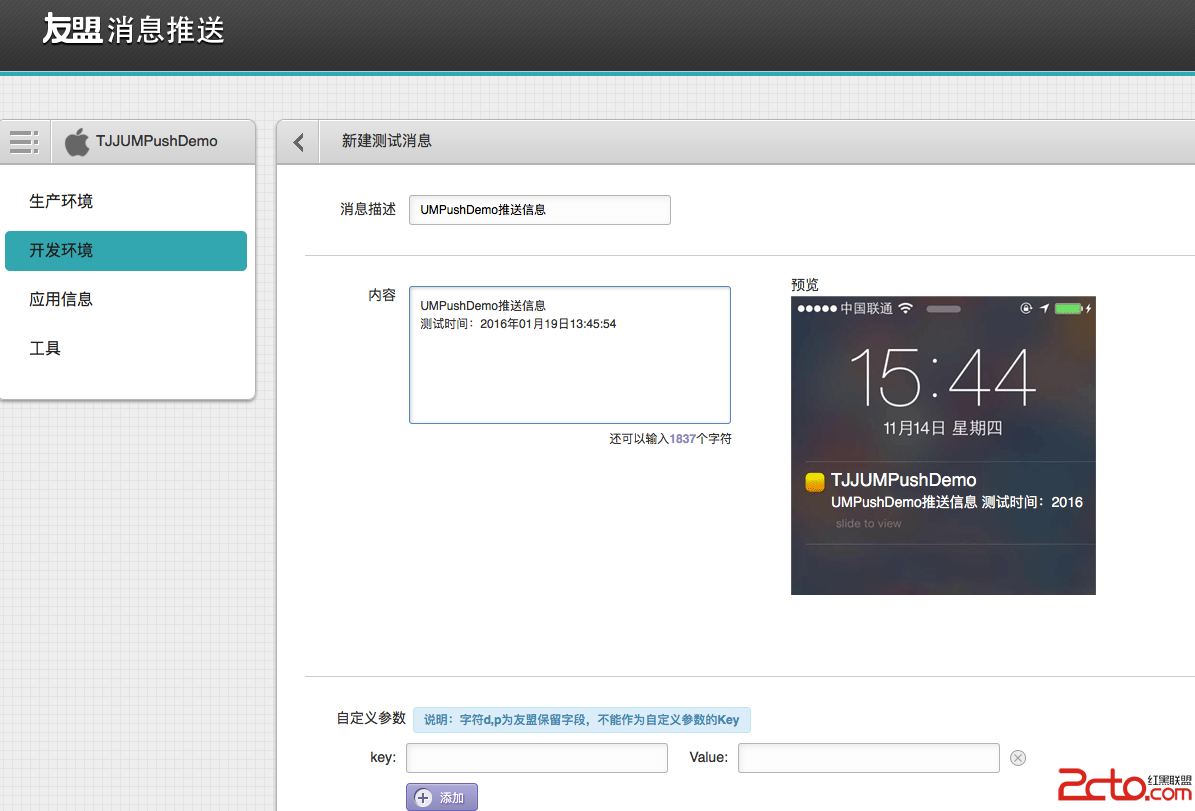This screenshot has width=1195, height=811.
Task: Focus the 消息描述 input field
Action: tap(539, 210)
